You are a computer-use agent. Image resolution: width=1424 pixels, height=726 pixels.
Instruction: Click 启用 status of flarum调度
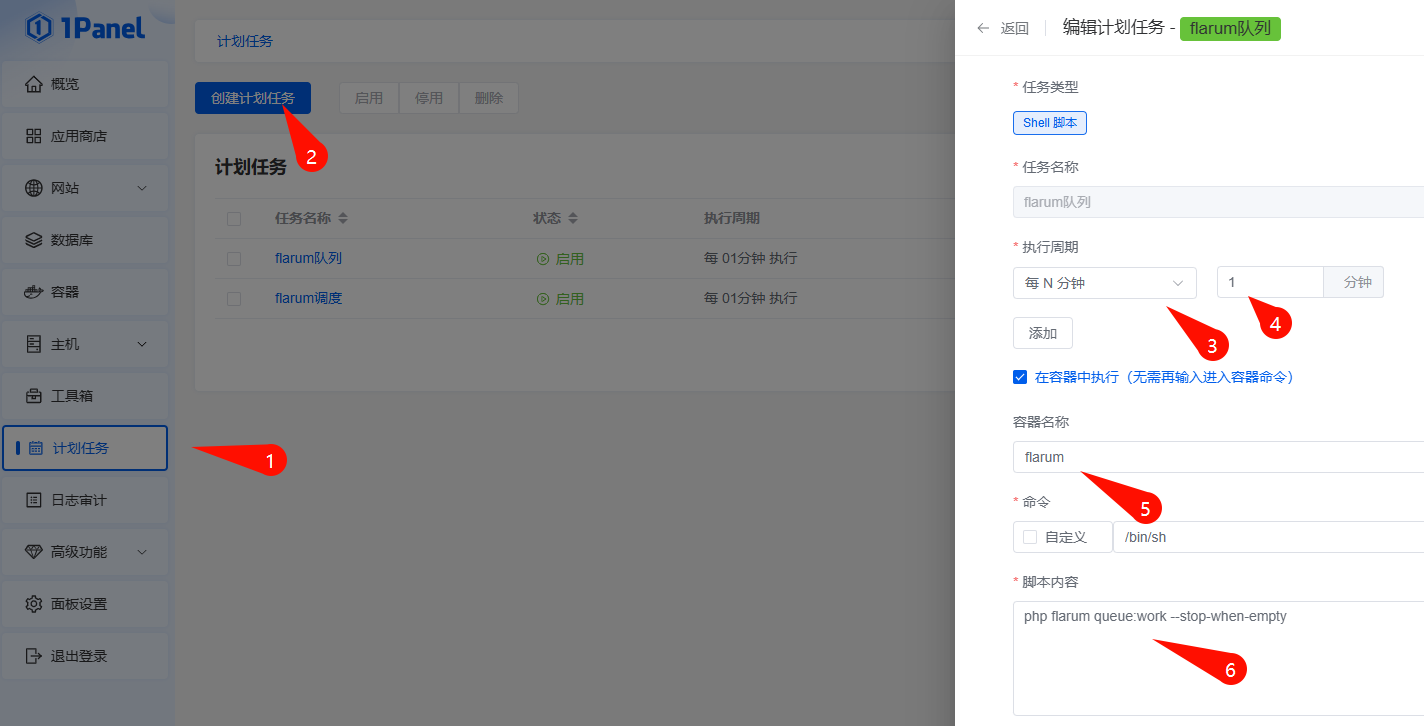click(560, 298)
